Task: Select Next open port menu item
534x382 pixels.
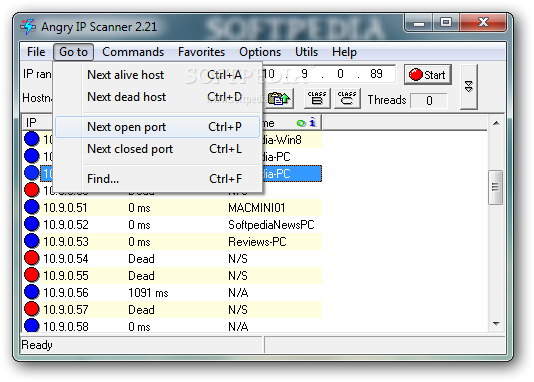Action: click(x=158, y=127)
